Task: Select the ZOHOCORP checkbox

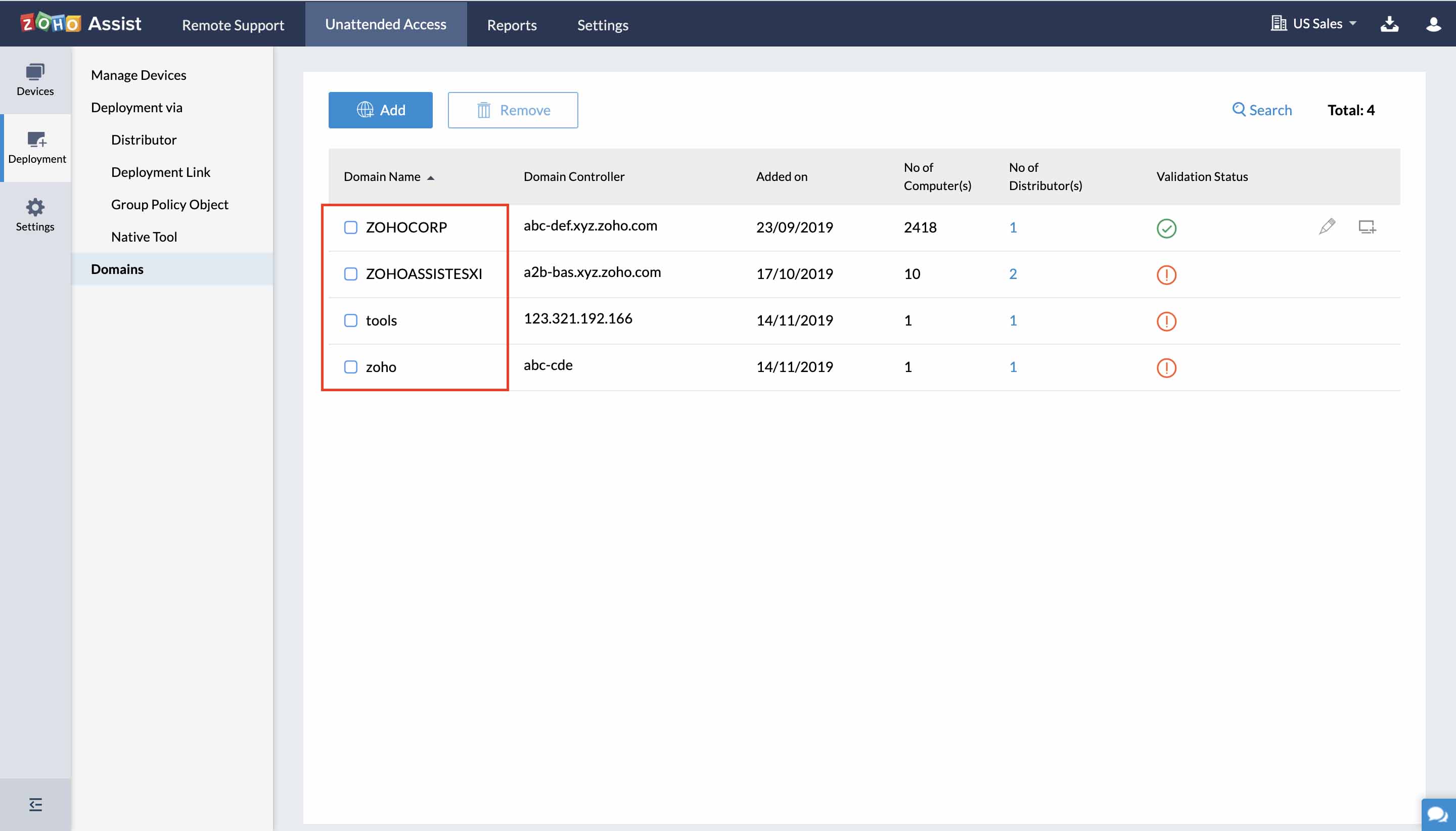Action: 350,227
